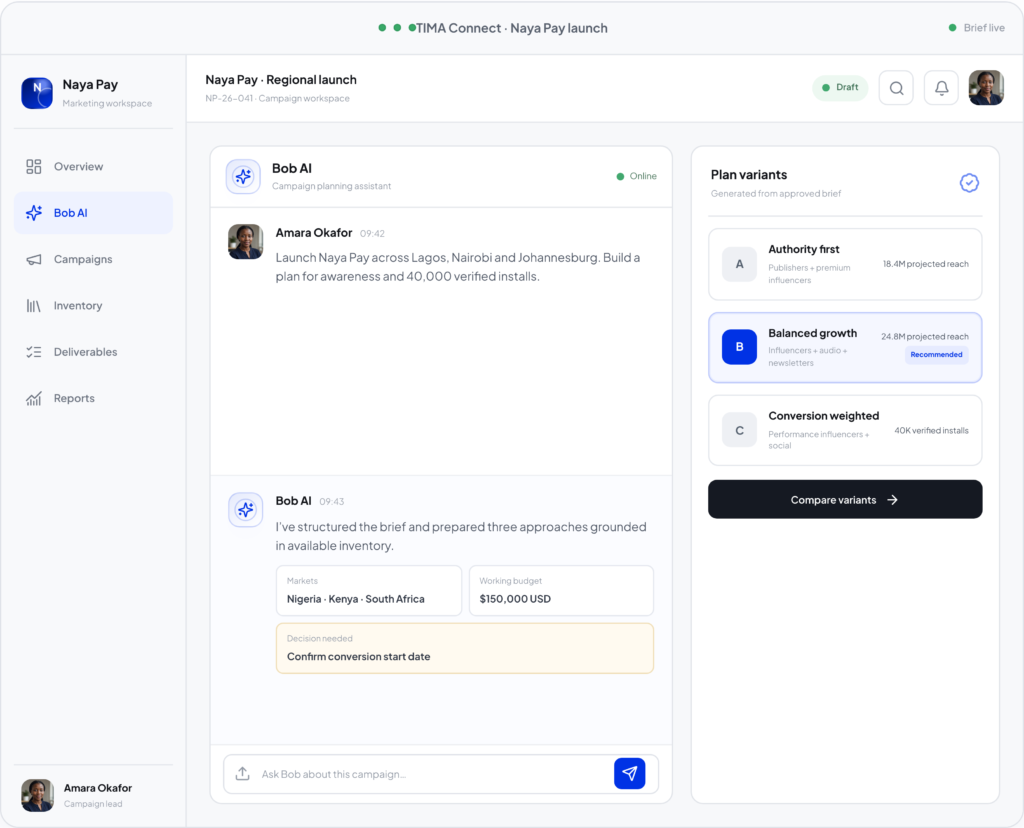The image size is (1024, 828).
Task: Go to Overview menu item
Action: tap(93, 167)
